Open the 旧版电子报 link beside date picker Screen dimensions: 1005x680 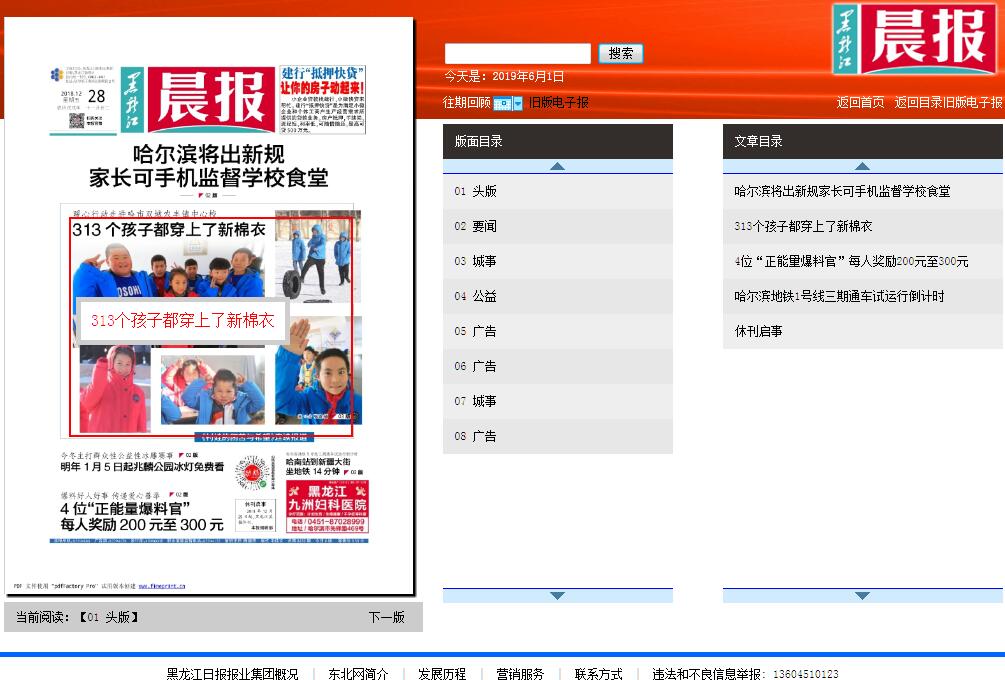click(x=559, y=102)
